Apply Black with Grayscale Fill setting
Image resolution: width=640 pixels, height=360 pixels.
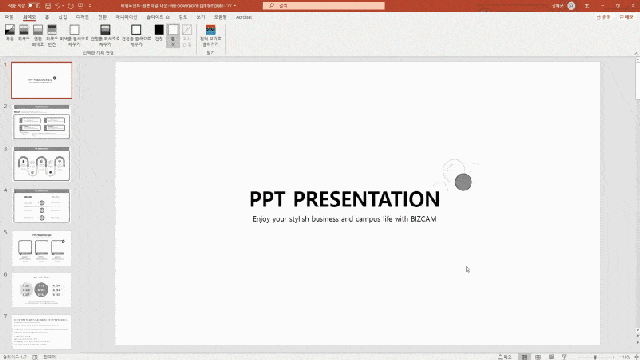pos(105,35)
